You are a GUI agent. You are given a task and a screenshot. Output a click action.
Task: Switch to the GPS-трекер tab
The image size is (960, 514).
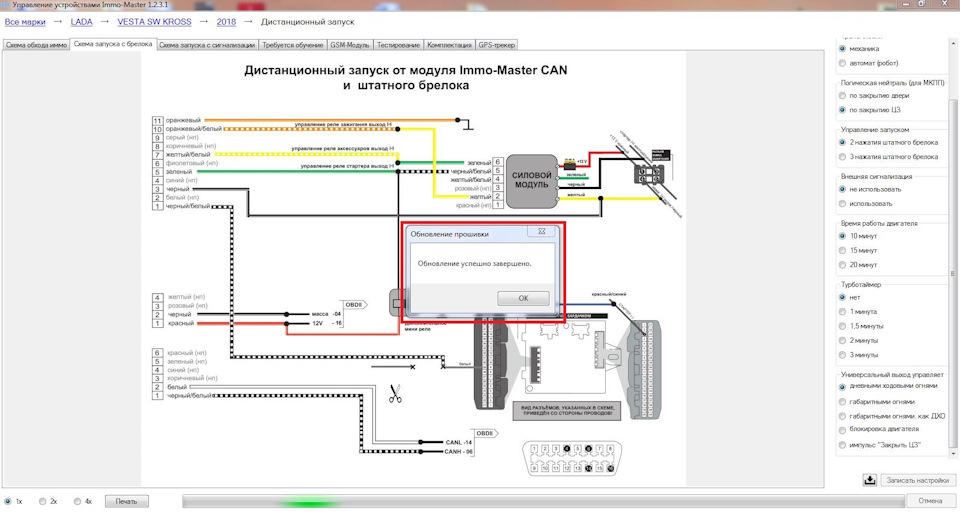(x=497, y=45)
